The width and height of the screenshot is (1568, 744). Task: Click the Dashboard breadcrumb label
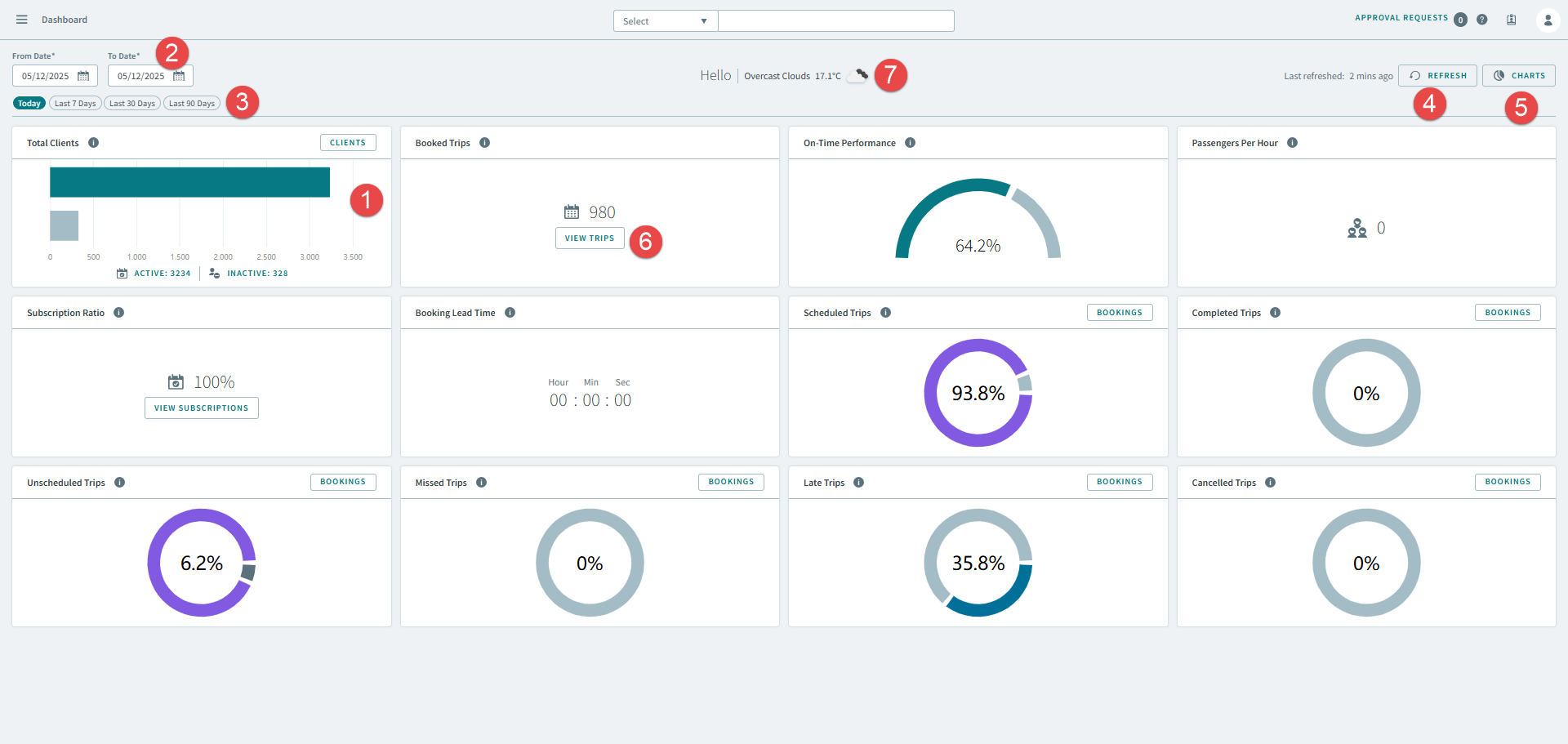(x=65, y=20)
